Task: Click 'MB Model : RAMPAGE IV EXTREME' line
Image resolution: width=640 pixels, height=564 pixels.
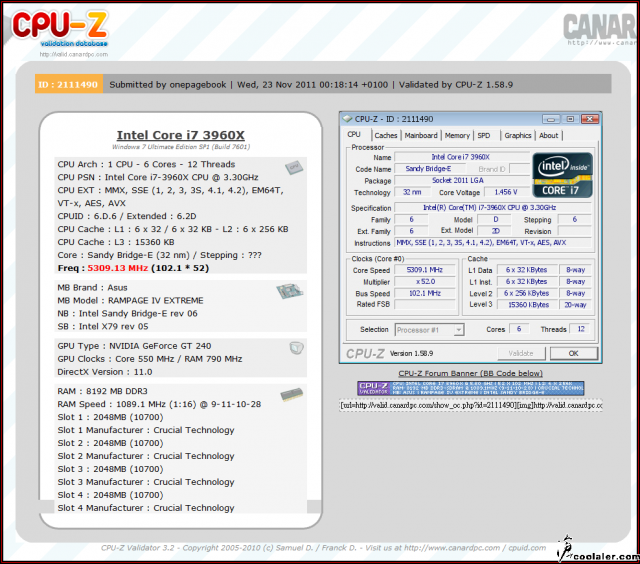Action: pos(130,301)
